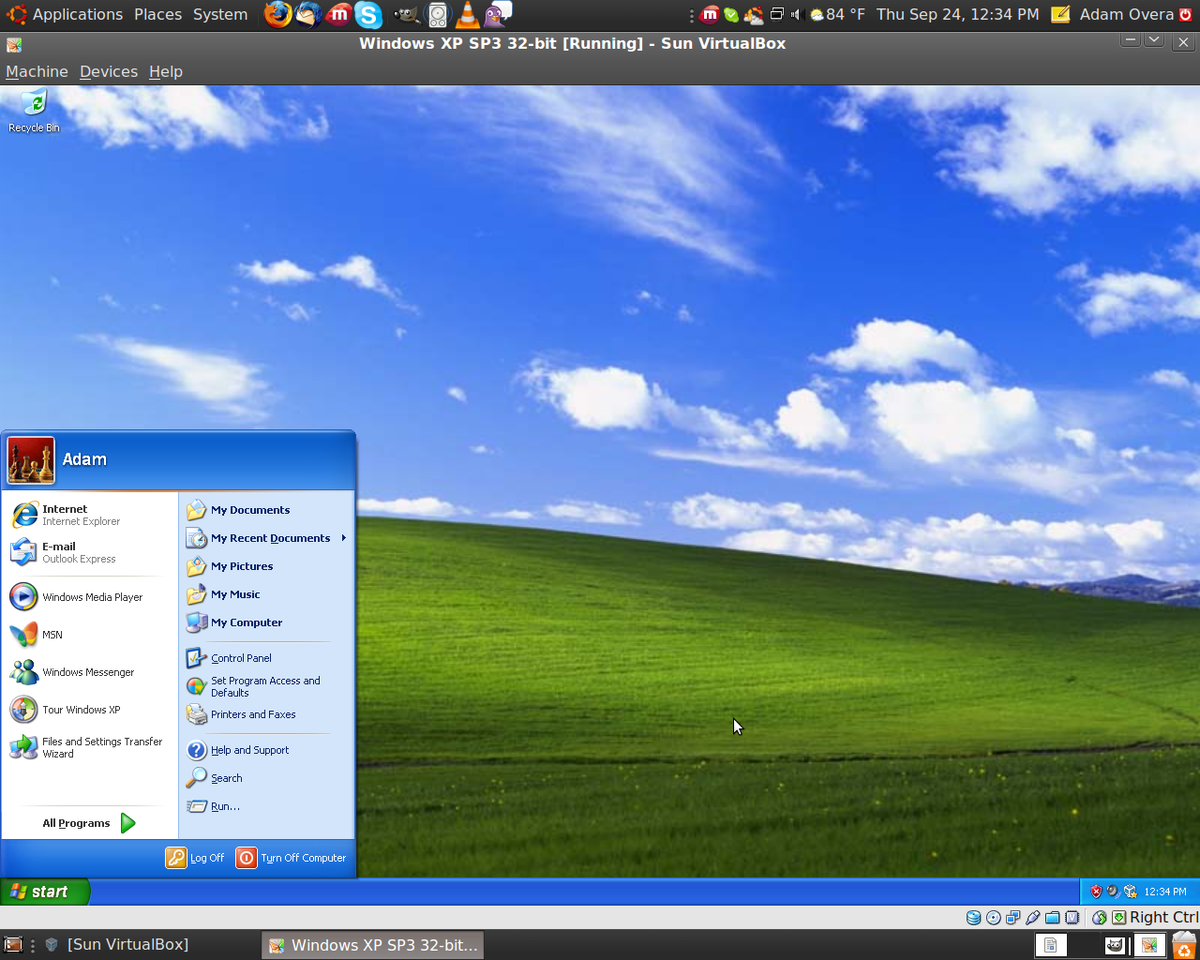Select the Windows XP SP3 taskbar entry

pos(372,944)
